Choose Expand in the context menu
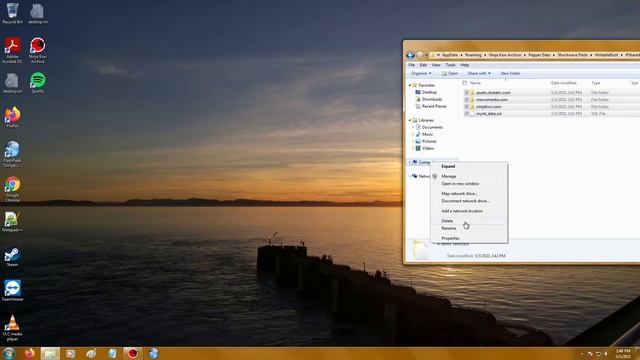 tap(469, 167)
